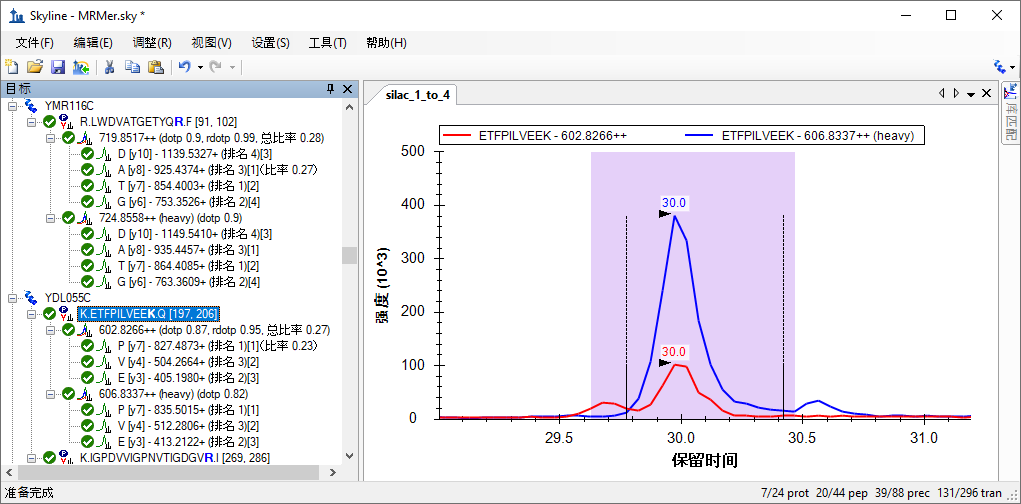Click green check on P [y7] - 827.4873+
Image resolution: width=1021 pixels, height=504 pixels.
87,346
